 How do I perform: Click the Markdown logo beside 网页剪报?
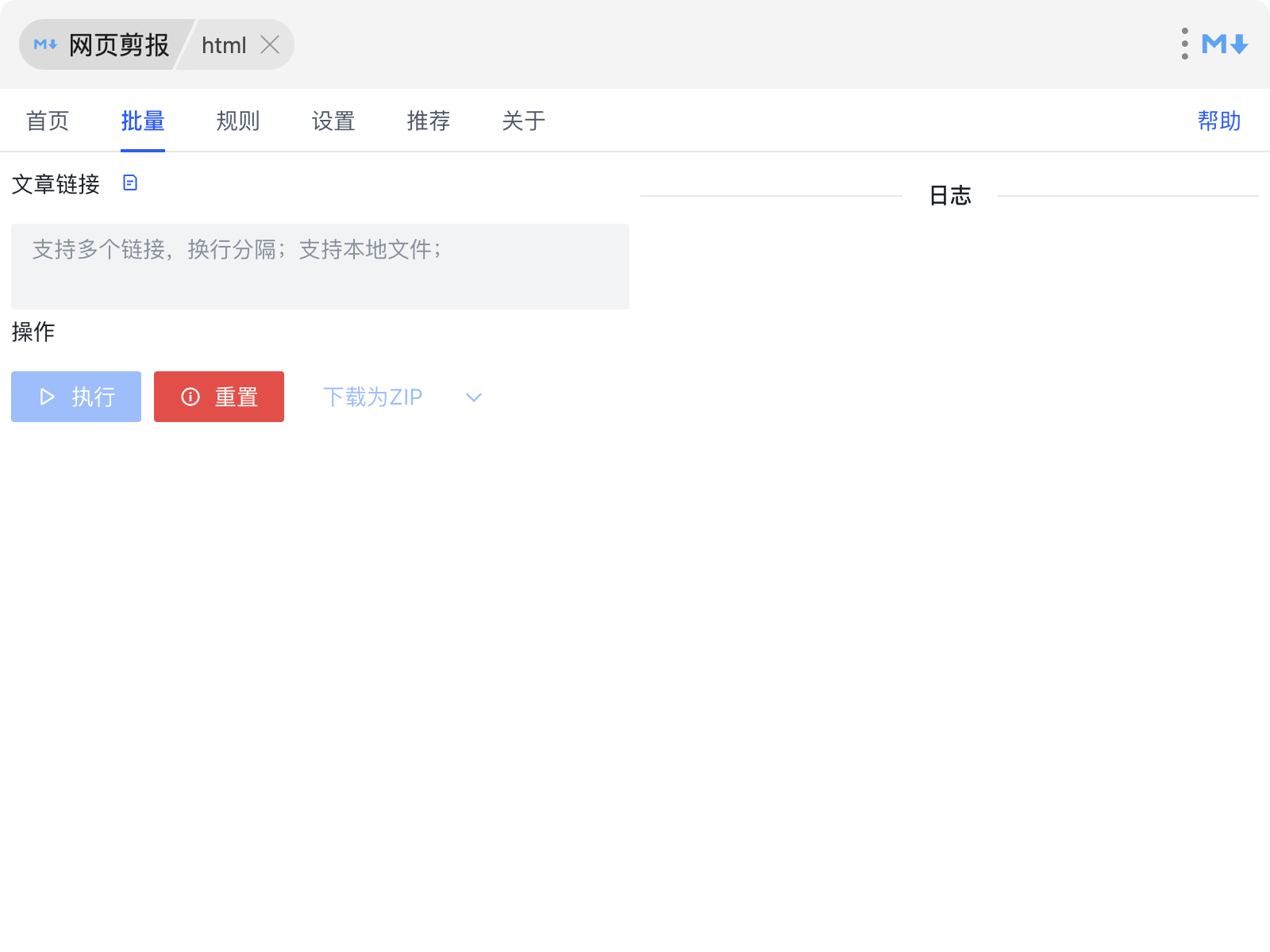[45, 45]
